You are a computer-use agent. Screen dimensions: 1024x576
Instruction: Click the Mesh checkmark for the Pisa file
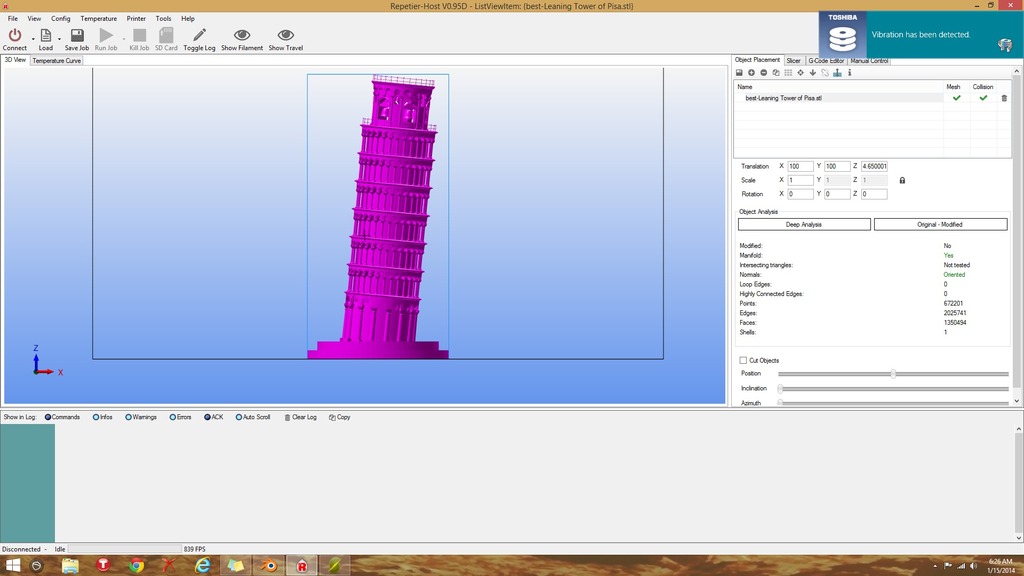tap(957, 98)
